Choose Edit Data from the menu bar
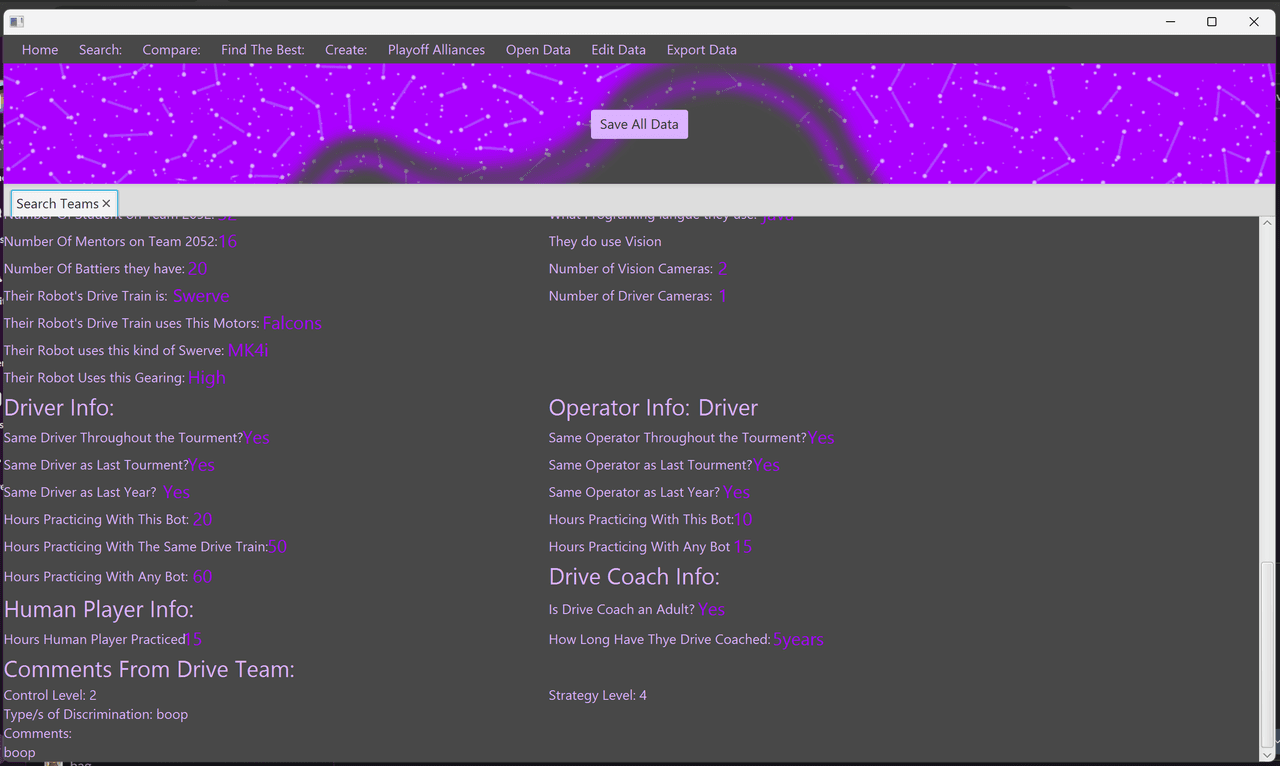Viewport: 1280px width, 766px height. pyautogui.click(x=618, y=50)
